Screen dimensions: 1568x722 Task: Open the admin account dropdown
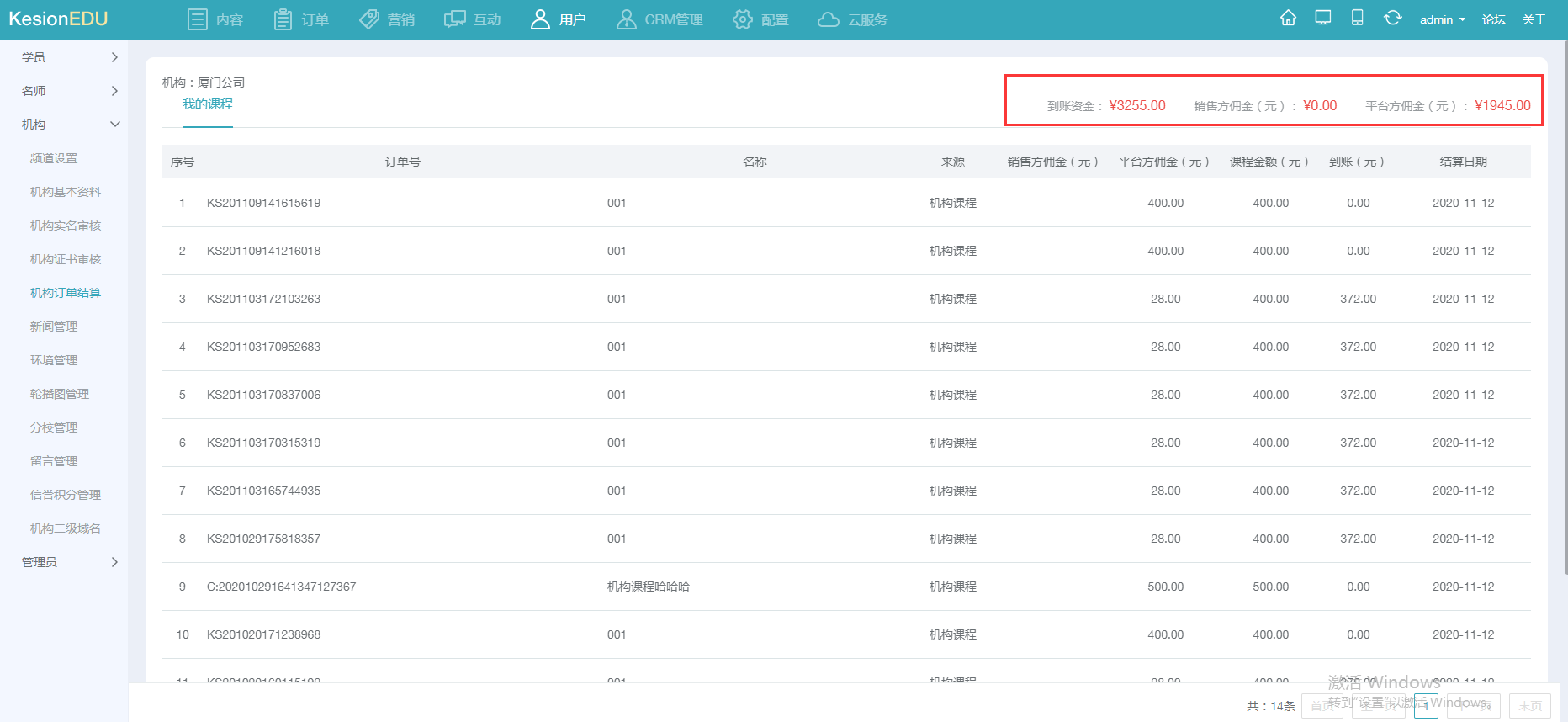(x=1442, y=19)
